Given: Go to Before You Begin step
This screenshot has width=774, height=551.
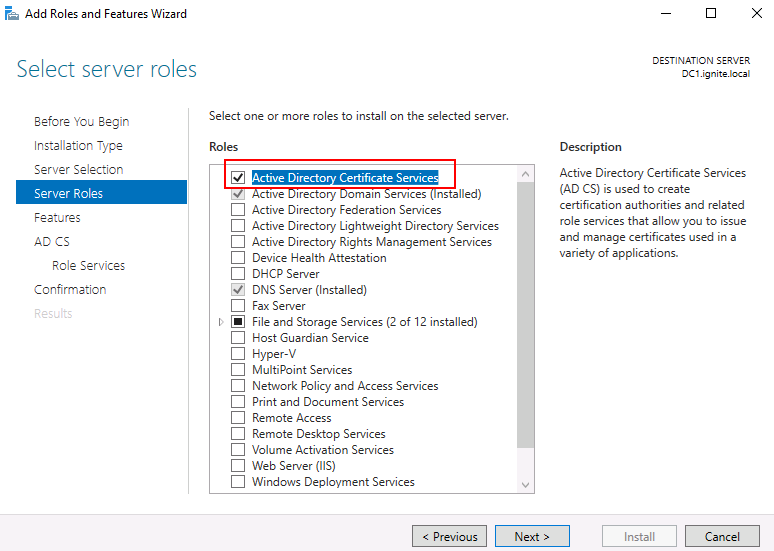Looking at the screenshot, I should pyautogui.click(x=81, y=121).
